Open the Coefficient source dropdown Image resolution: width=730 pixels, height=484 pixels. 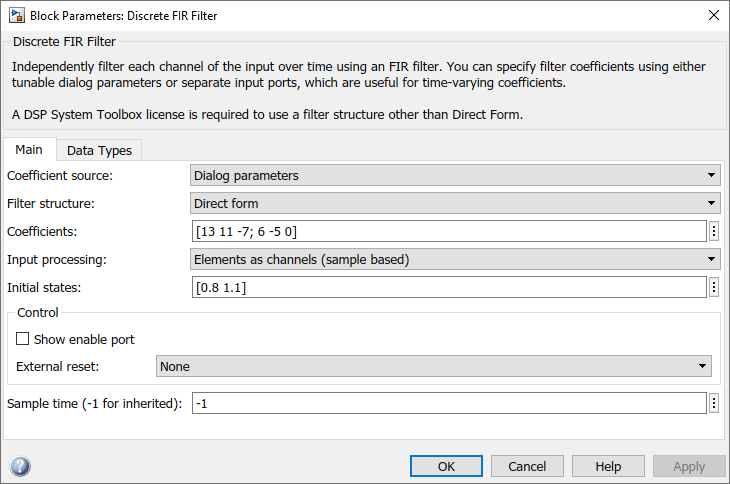[455, 175]
